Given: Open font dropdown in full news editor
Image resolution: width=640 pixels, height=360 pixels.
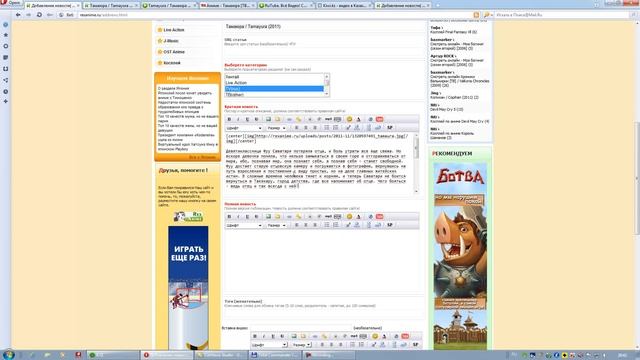Looking at the screenshot, I should (244, 225).
